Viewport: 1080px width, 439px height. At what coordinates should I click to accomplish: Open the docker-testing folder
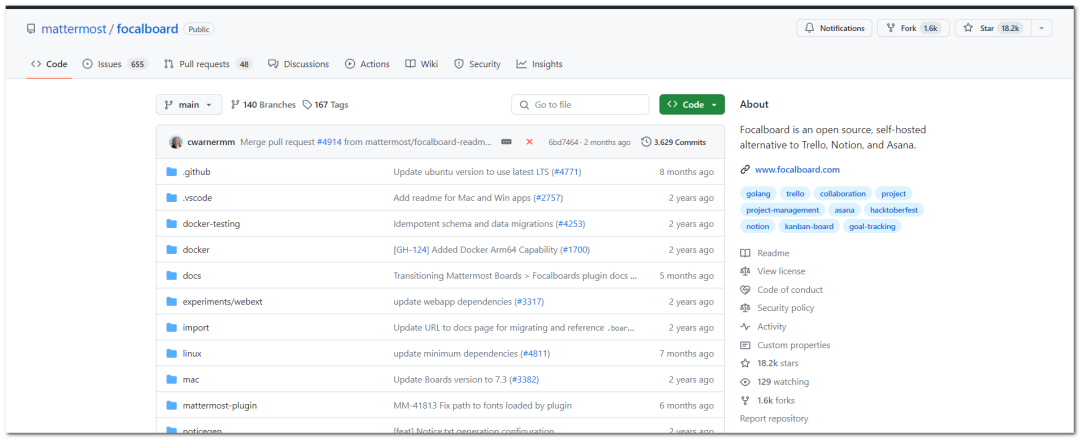[211, 224]
